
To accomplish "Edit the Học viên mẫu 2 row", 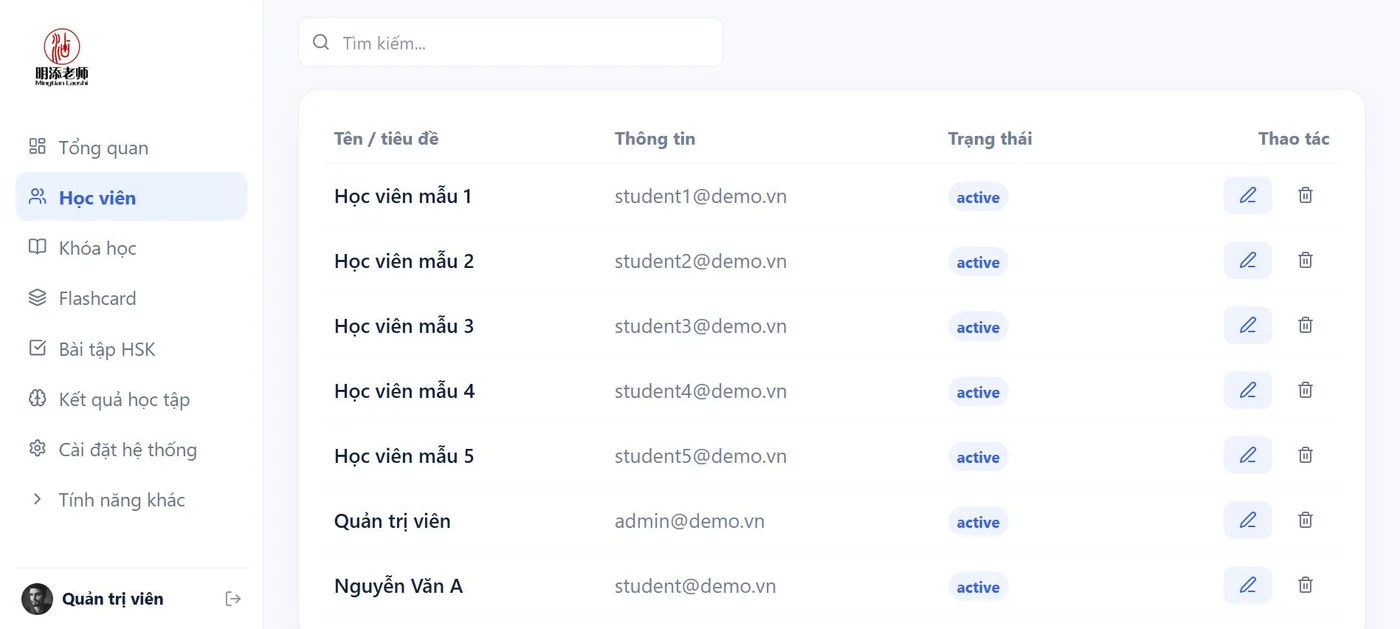I will coord(1248,260).
